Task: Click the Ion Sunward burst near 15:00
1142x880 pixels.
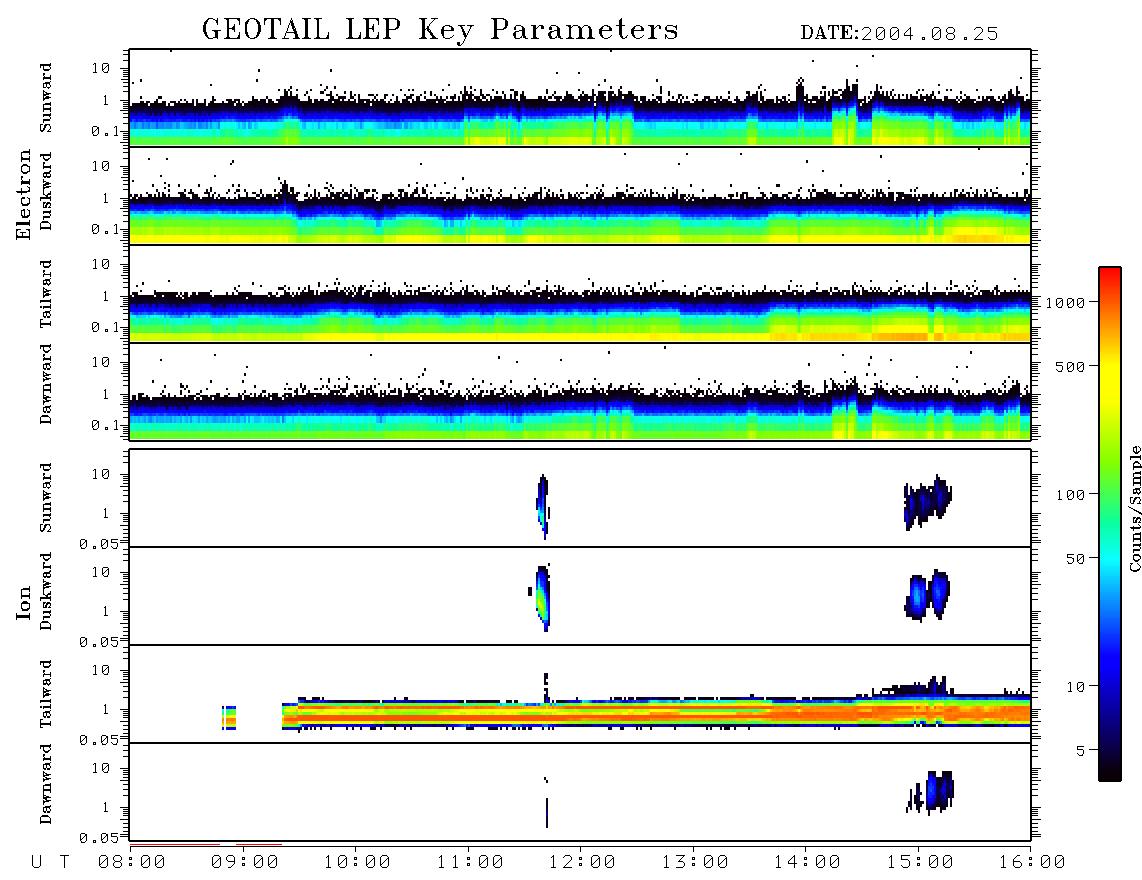Action: 927,503
